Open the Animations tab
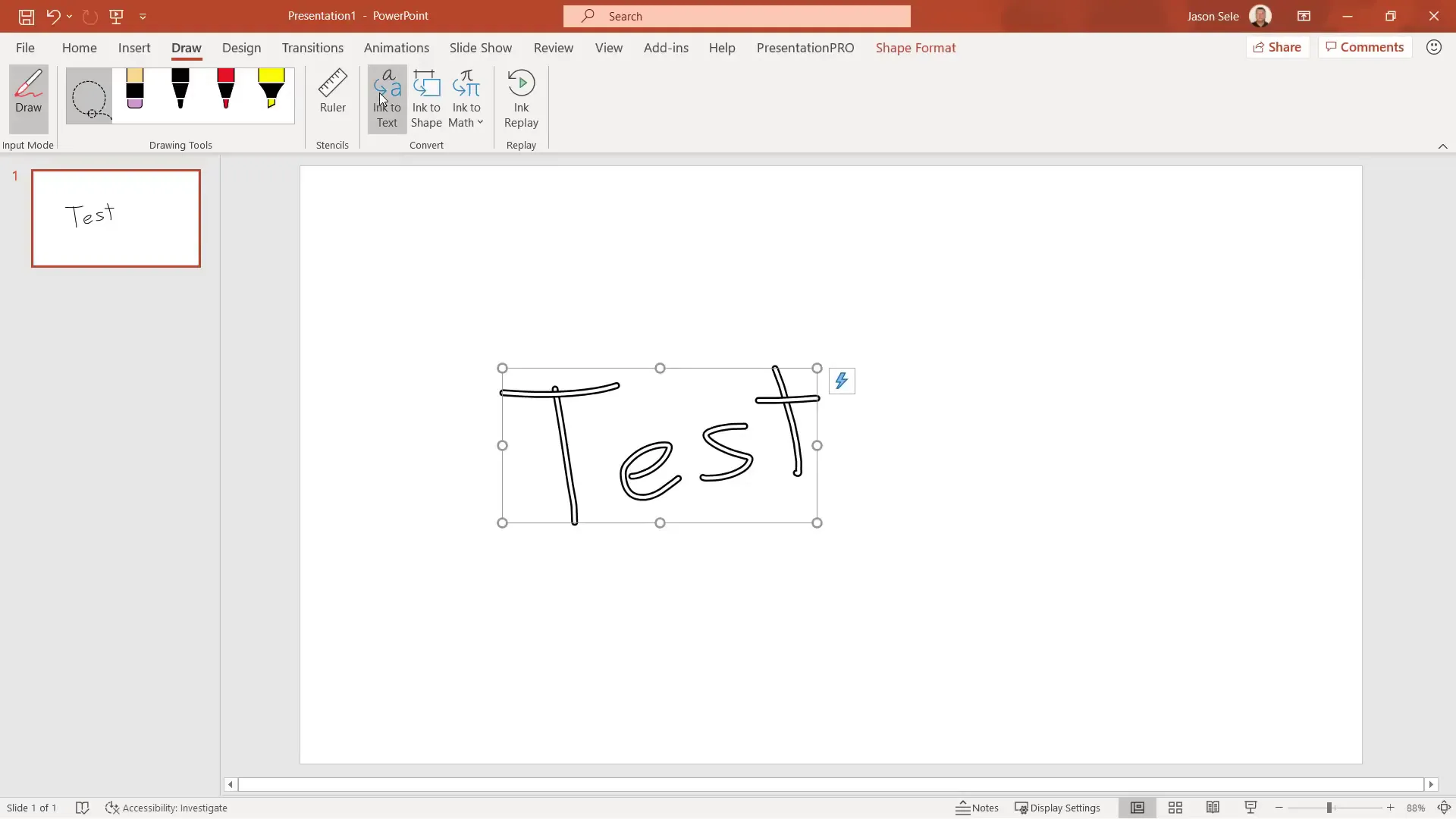Viewport: 1456px width, 819px height. 396,48
